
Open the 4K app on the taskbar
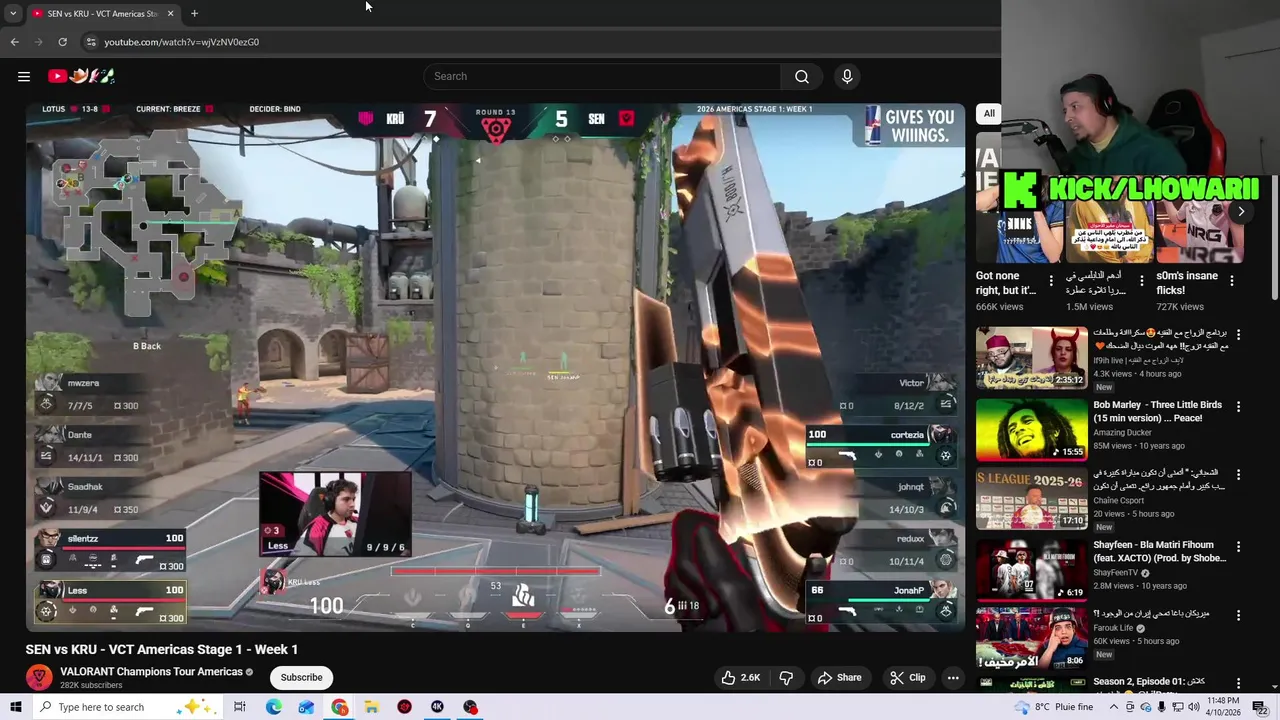(437, 707)
